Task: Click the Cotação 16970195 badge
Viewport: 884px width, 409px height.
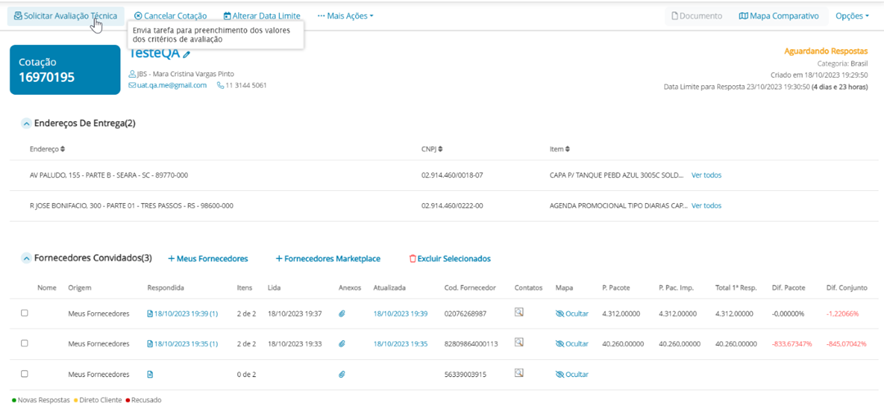Action: 65,70
